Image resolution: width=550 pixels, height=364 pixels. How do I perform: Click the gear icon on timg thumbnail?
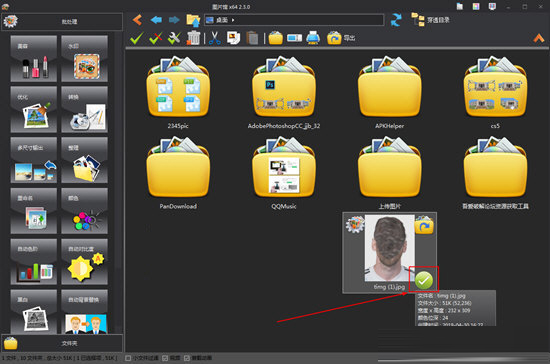[355, 225]
